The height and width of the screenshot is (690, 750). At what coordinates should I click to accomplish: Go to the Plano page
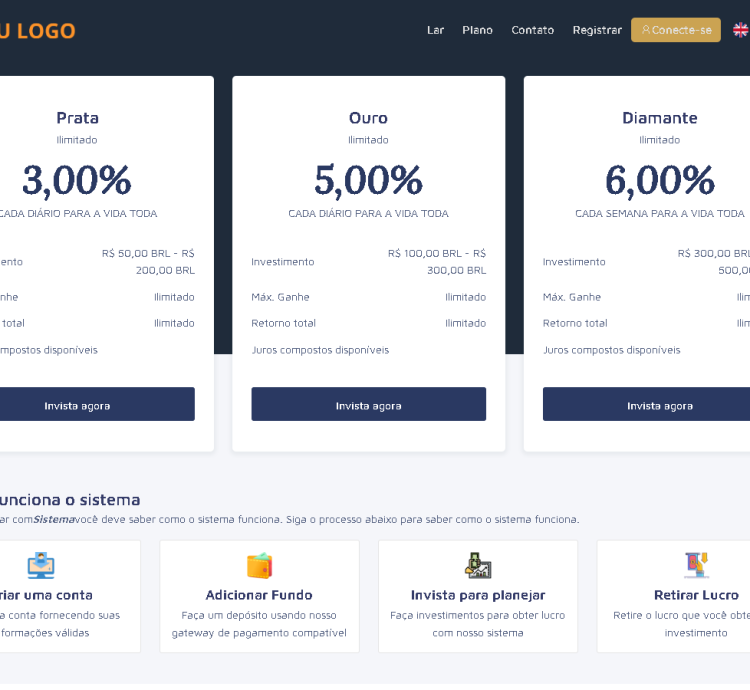coord(477,30)
